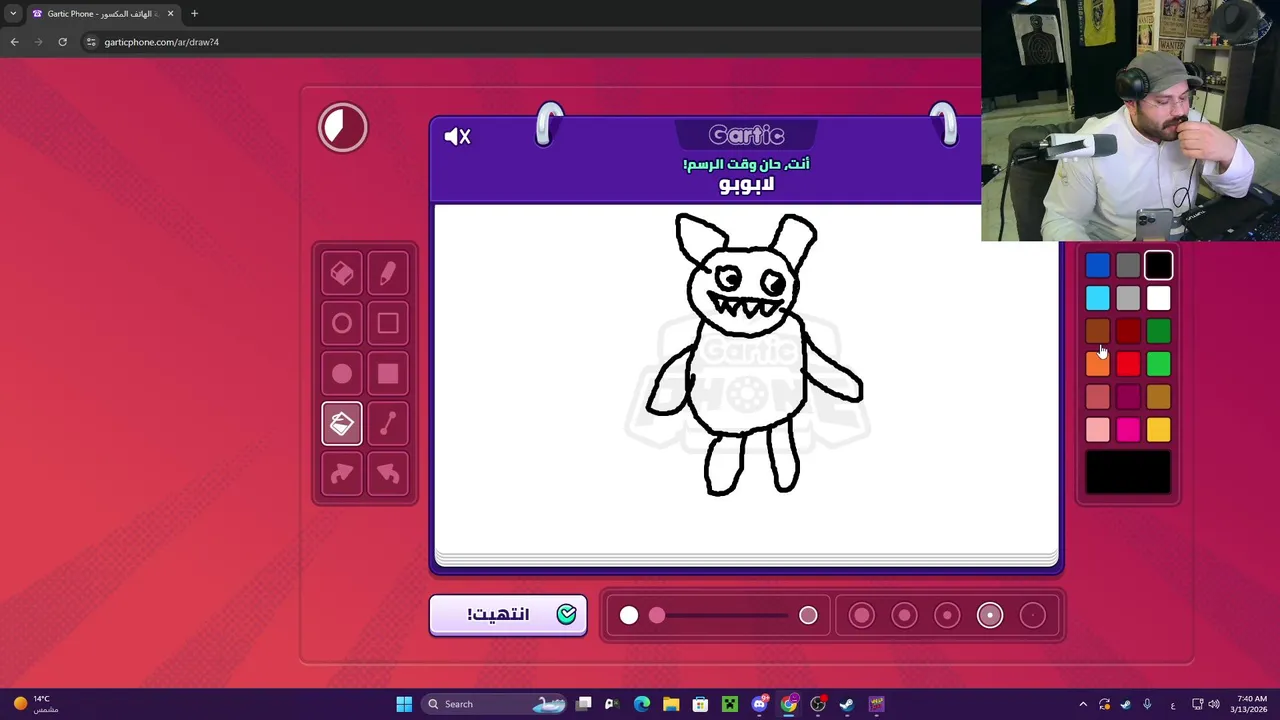Open the volume control in tray

(x=1214, y=704)
